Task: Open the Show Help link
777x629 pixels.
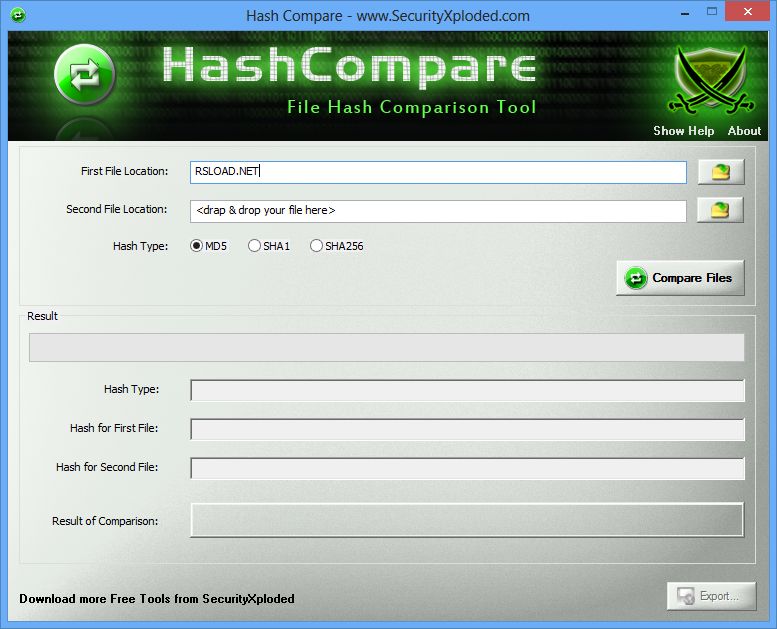Action: coord(683,131)
